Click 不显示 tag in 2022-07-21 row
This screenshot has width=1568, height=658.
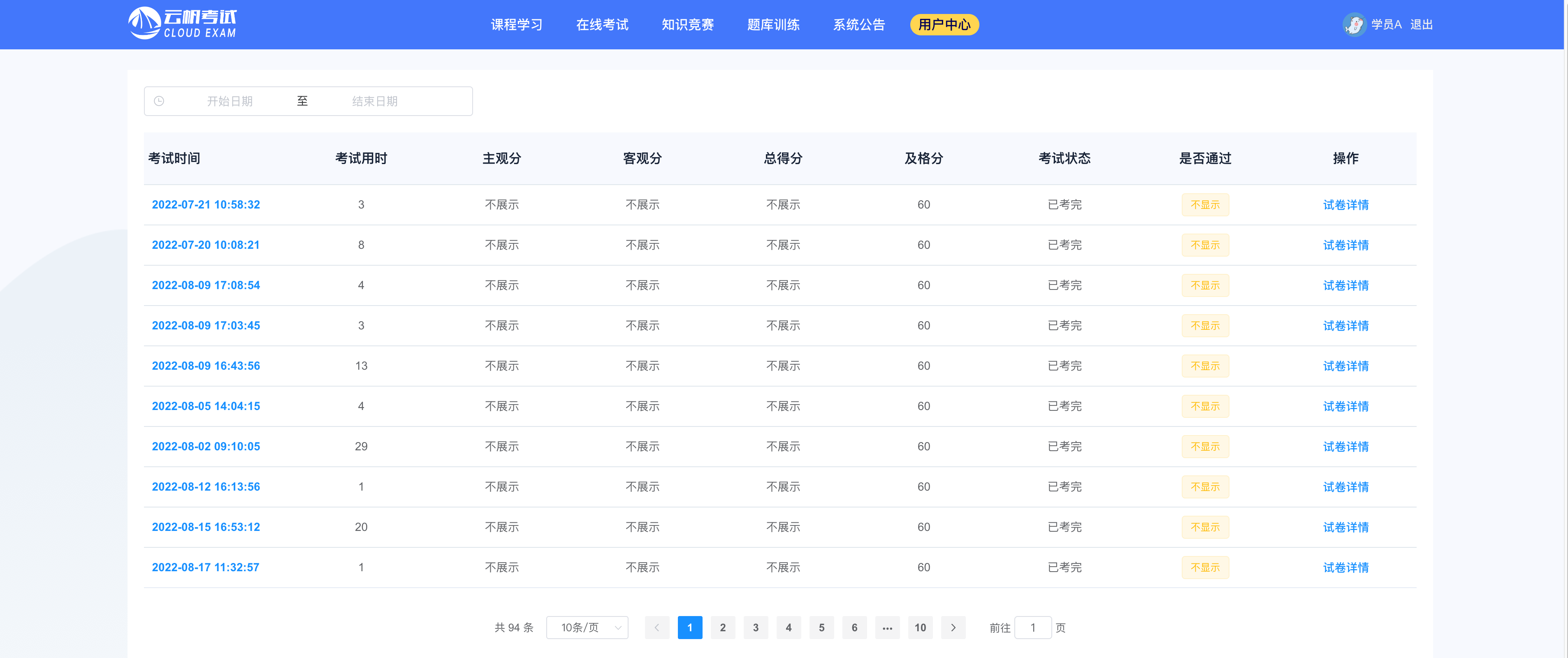click(1205, 205)
